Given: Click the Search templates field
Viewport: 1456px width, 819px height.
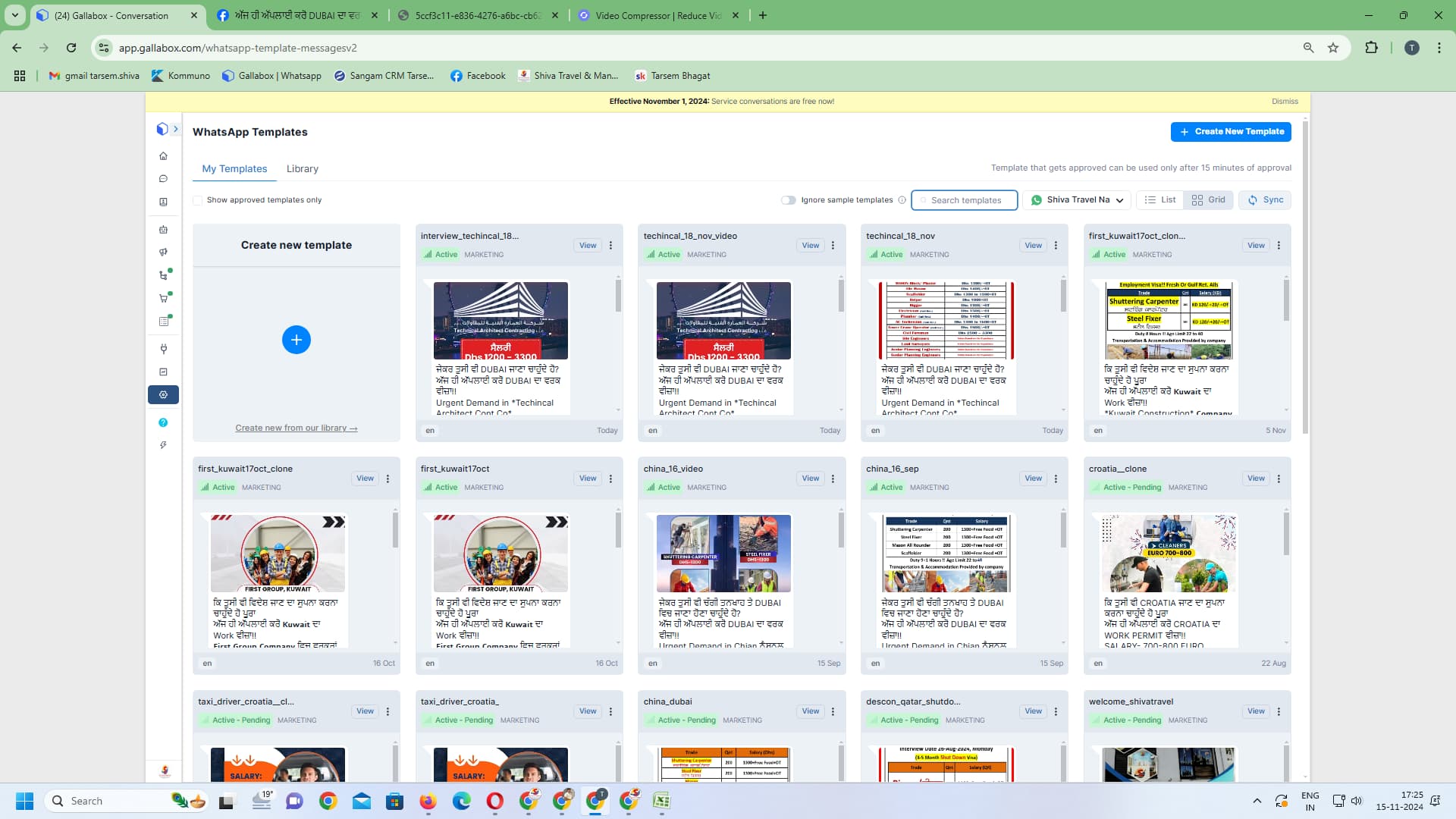Looking at the screenshot, I should (x=965, y=200).
